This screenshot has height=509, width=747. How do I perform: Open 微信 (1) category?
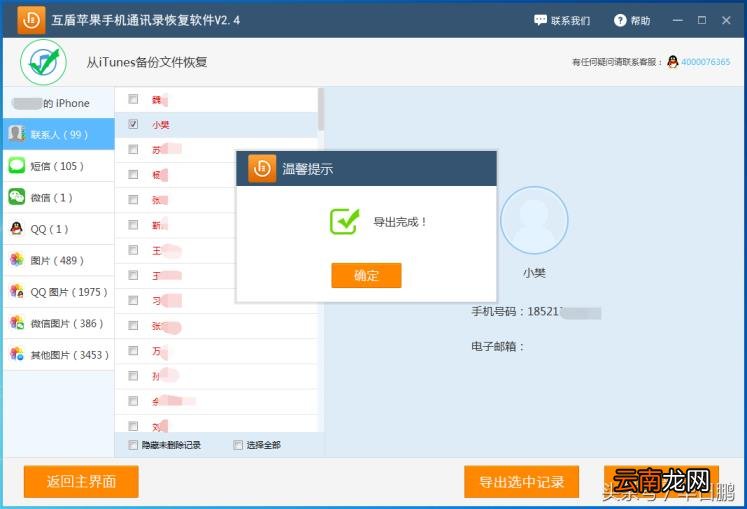pos(59,197)
